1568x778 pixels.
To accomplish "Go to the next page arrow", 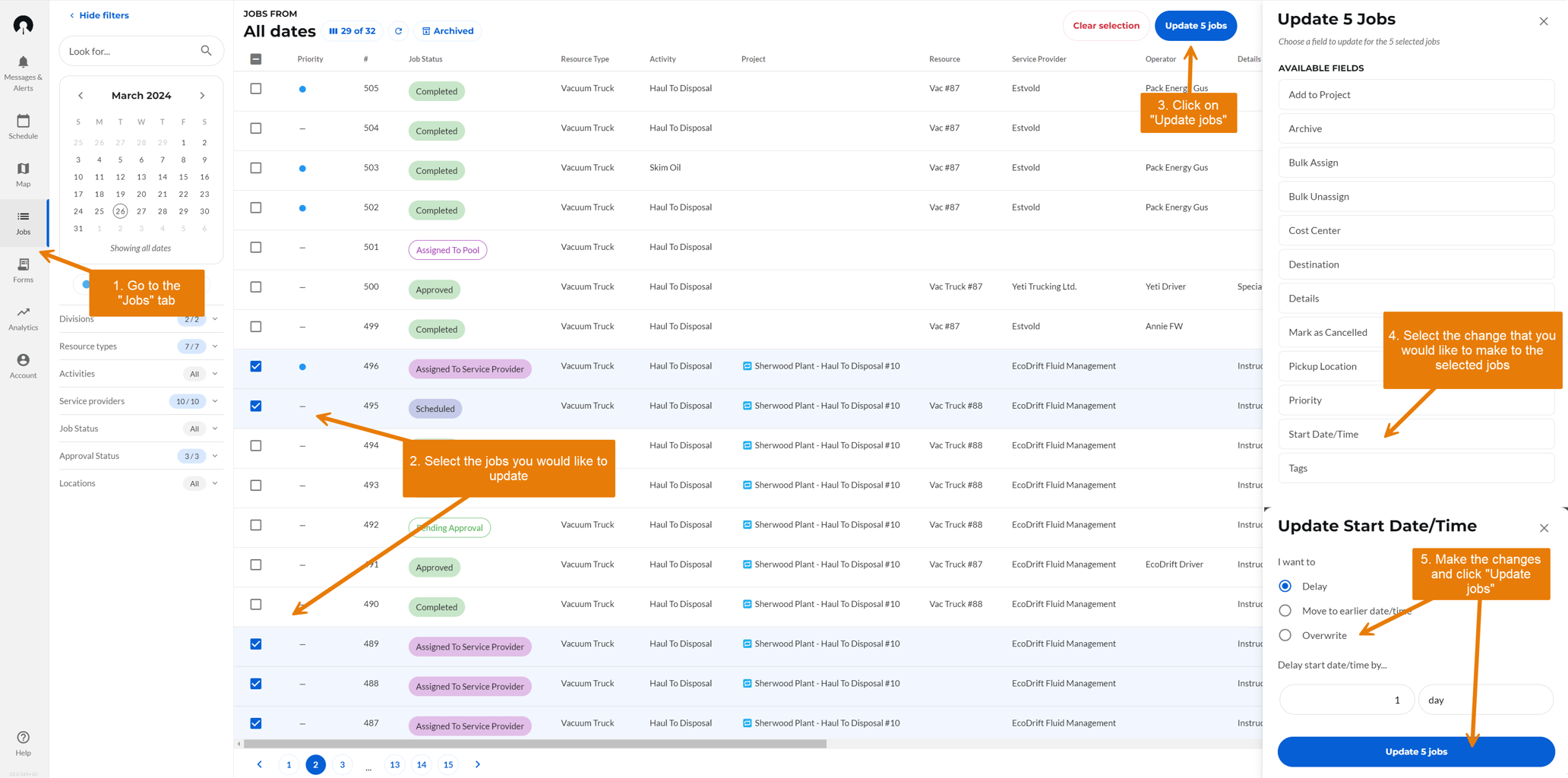I will [478, 764].
